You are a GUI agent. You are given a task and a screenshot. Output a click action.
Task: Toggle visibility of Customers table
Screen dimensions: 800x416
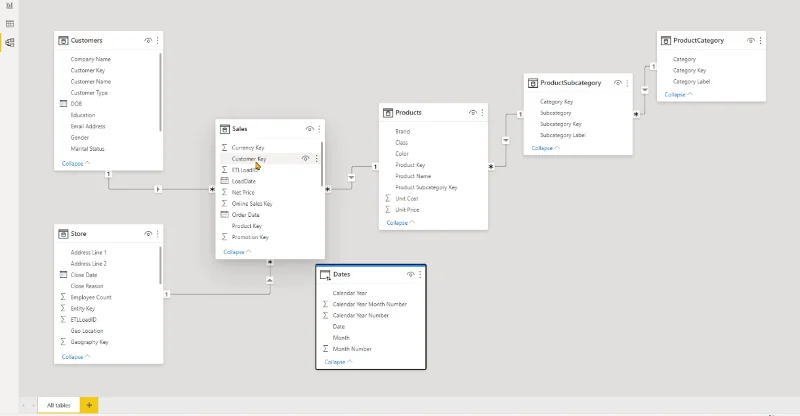148,40
